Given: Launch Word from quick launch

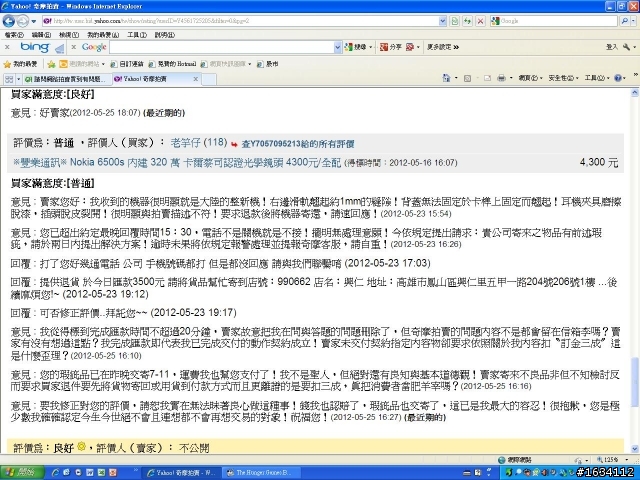Looking at the screenshot, I should point(90,473).
